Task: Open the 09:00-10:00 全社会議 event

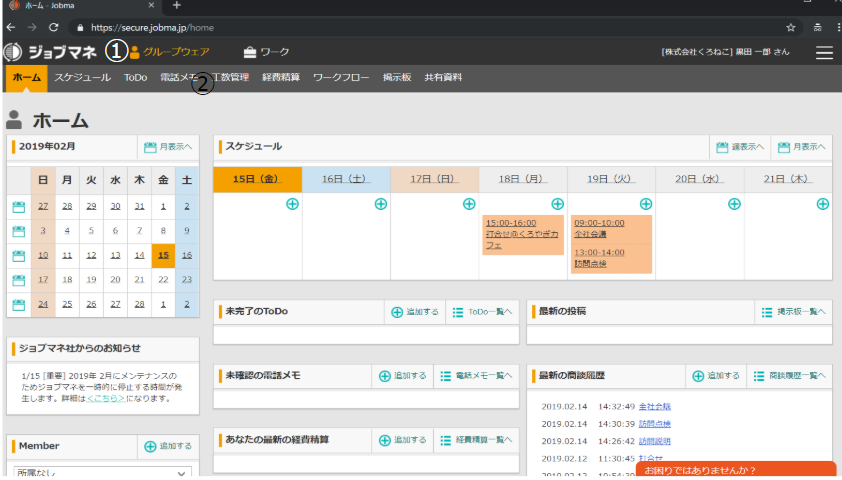Action: coord(611,228)
